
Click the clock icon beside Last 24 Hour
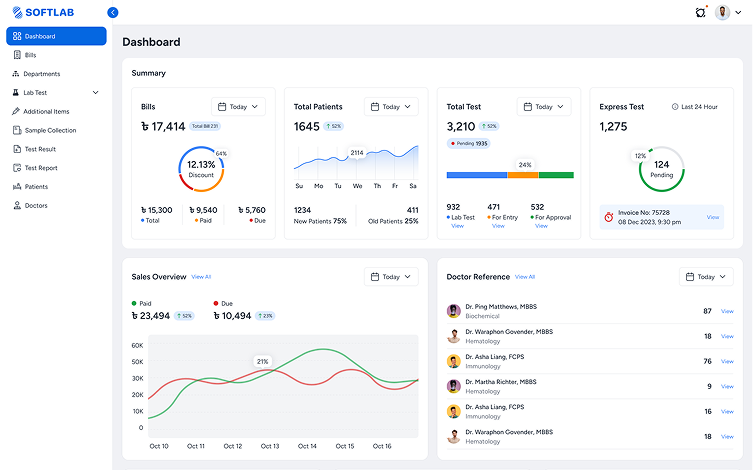pyautogui.click(x=675, y=107)
